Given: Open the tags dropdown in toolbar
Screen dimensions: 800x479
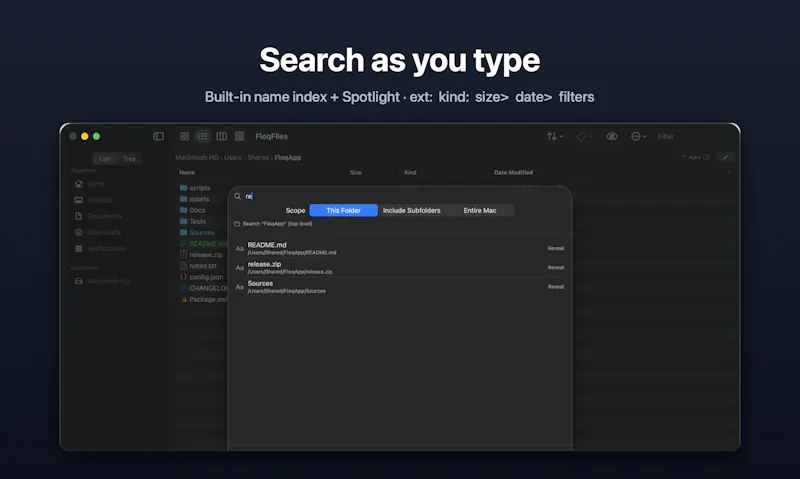Looking at the screenshot, I should 584,136.
